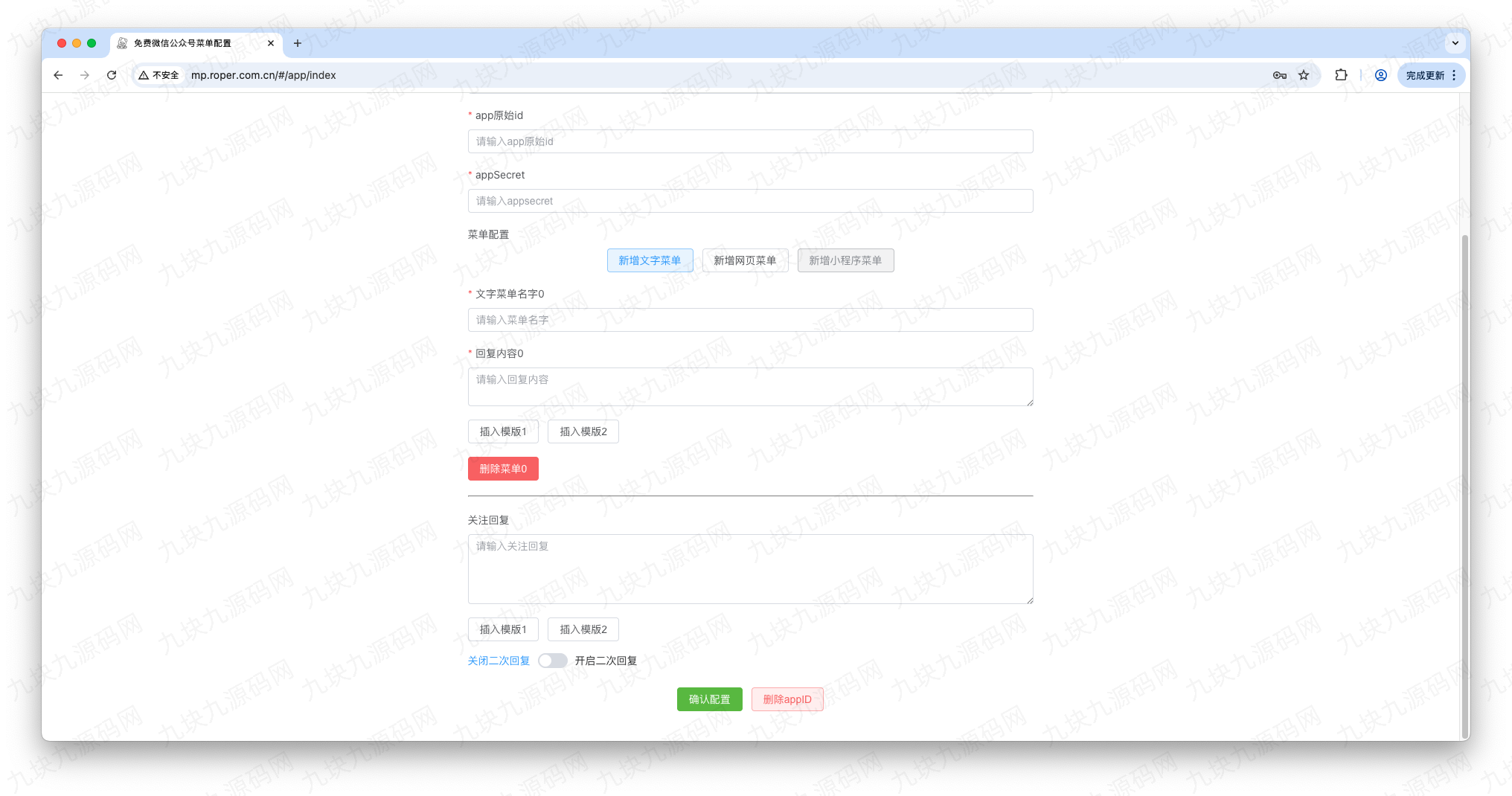The height and width of the screenshot is (796, 1512).
Task: Open saved passwords key icon
Action: click(1280, 75)
